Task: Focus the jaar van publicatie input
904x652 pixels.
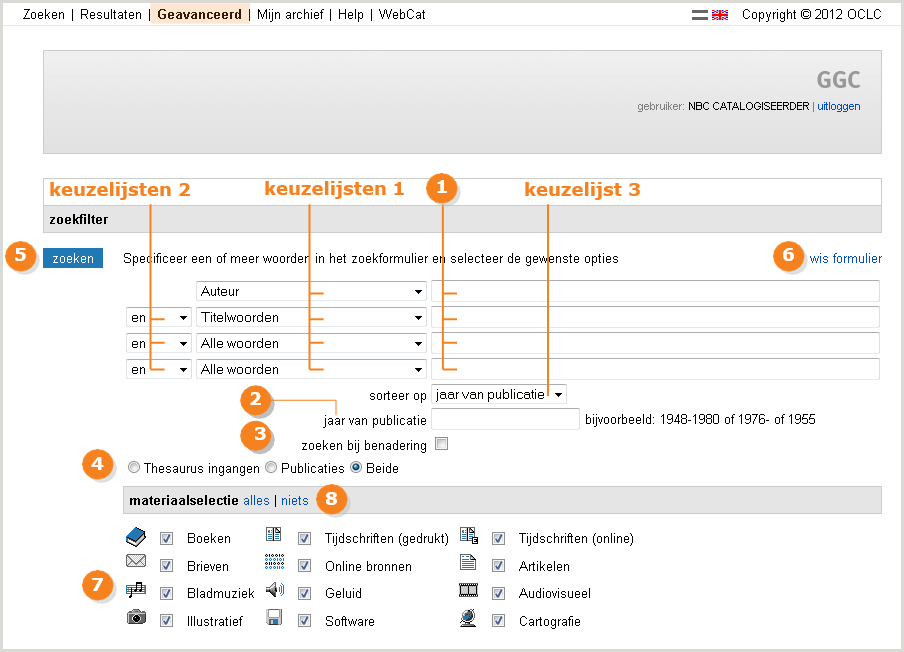Action: 505,419
